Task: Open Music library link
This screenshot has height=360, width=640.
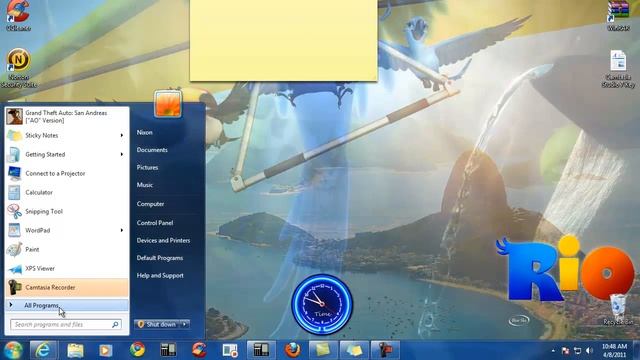Action: (144, 185)
